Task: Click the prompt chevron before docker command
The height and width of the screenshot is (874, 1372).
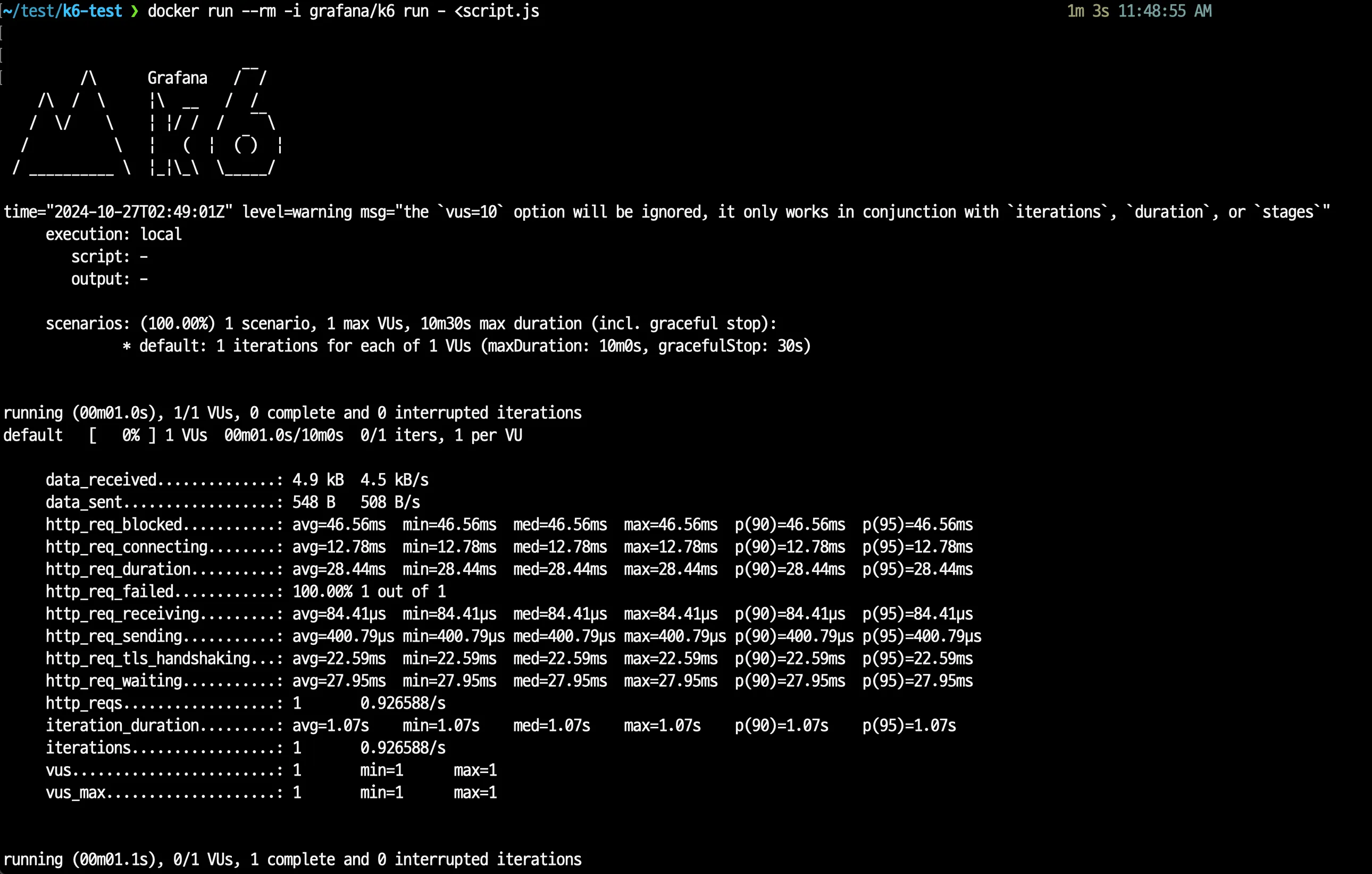Action: tap(135, 11)
